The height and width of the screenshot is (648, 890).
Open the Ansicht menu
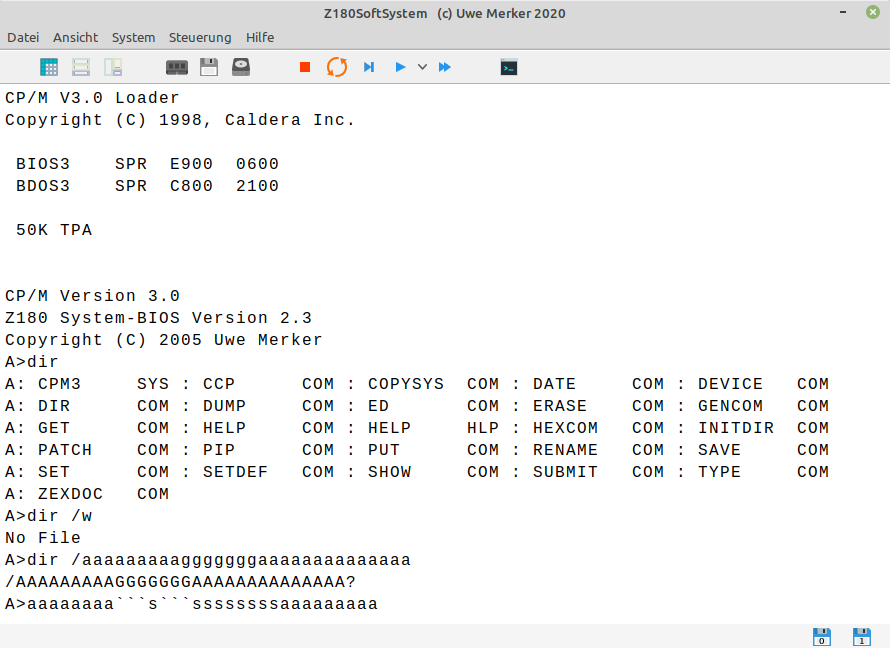click(75, 37)
